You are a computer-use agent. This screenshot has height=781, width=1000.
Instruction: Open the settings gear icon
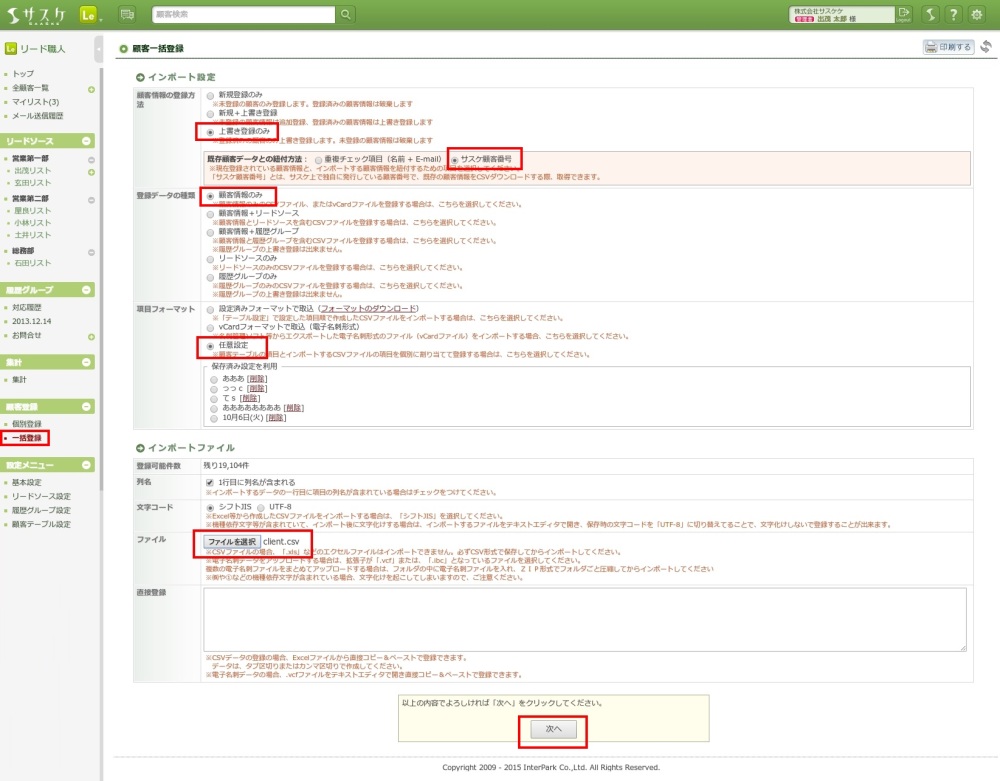click(x=977, y=14)
